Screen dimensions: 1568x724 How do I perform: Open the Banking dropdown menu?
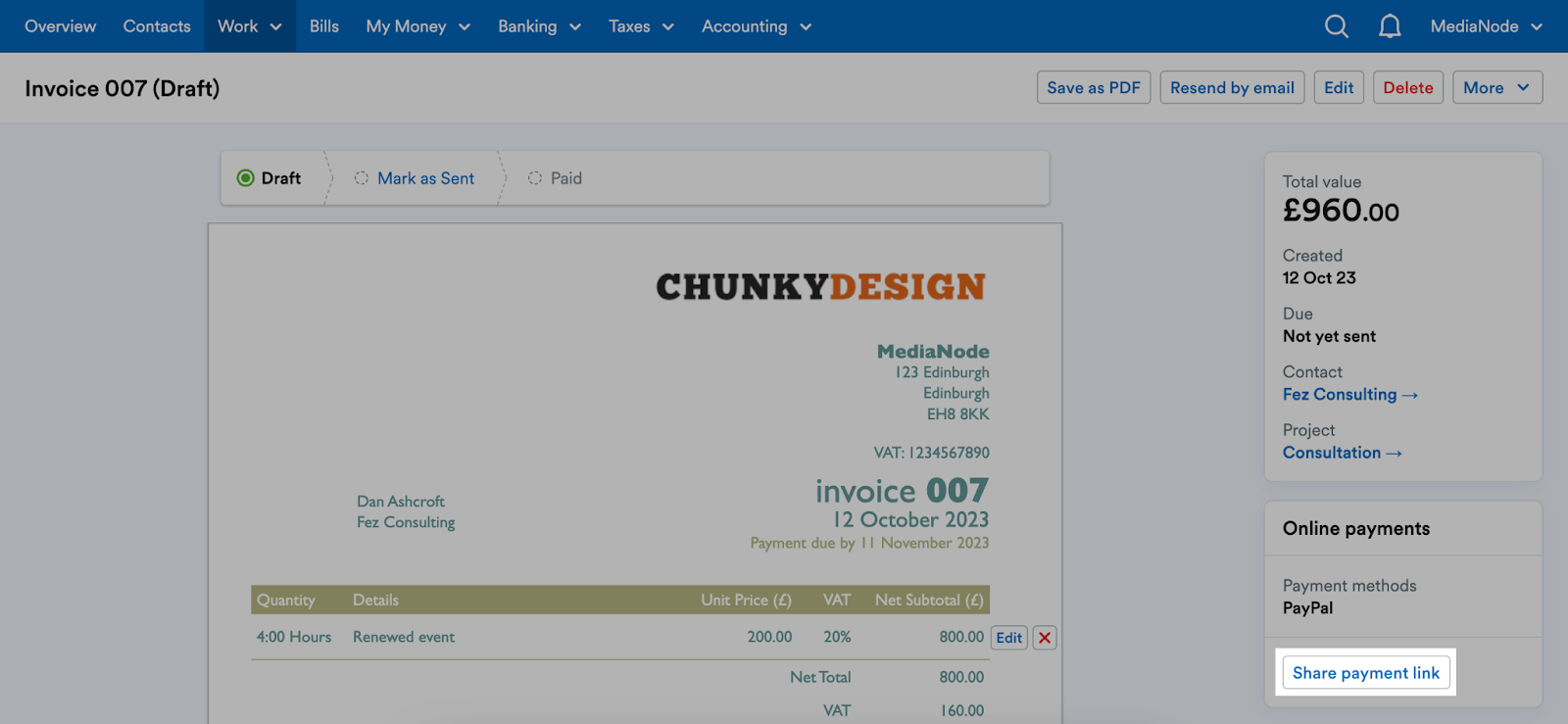pos(540,26)
